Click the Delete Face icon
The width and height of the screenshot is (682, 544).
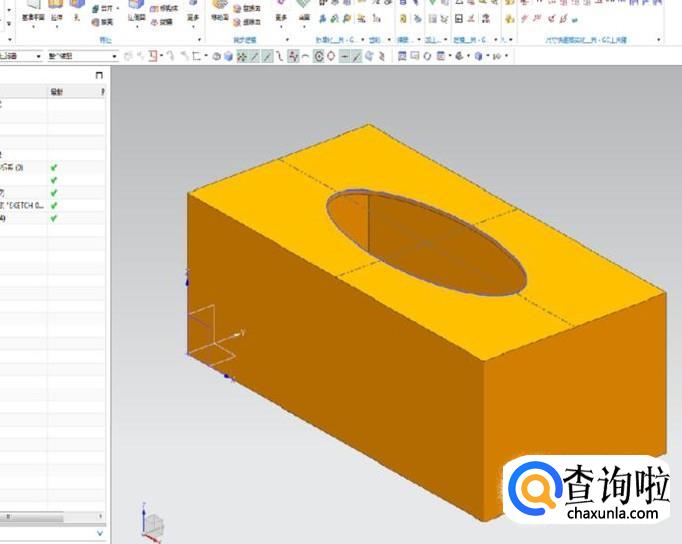pyautogui.click(x=243, y=21)
